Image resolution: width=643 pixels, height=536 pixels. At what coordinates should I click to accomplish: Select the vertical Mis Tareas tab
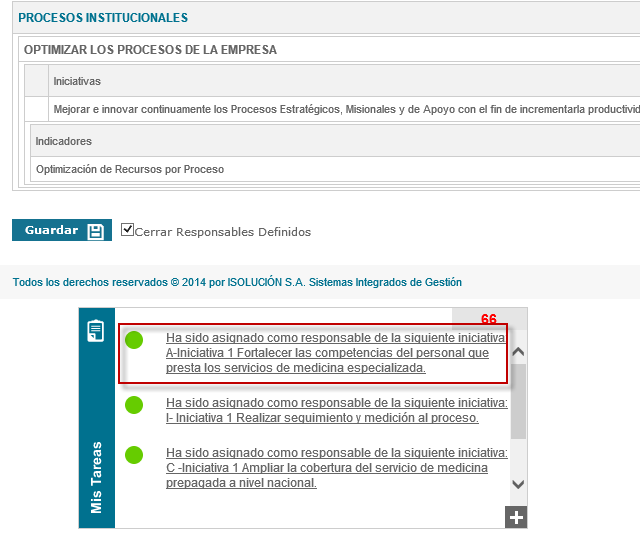point(97,477)
